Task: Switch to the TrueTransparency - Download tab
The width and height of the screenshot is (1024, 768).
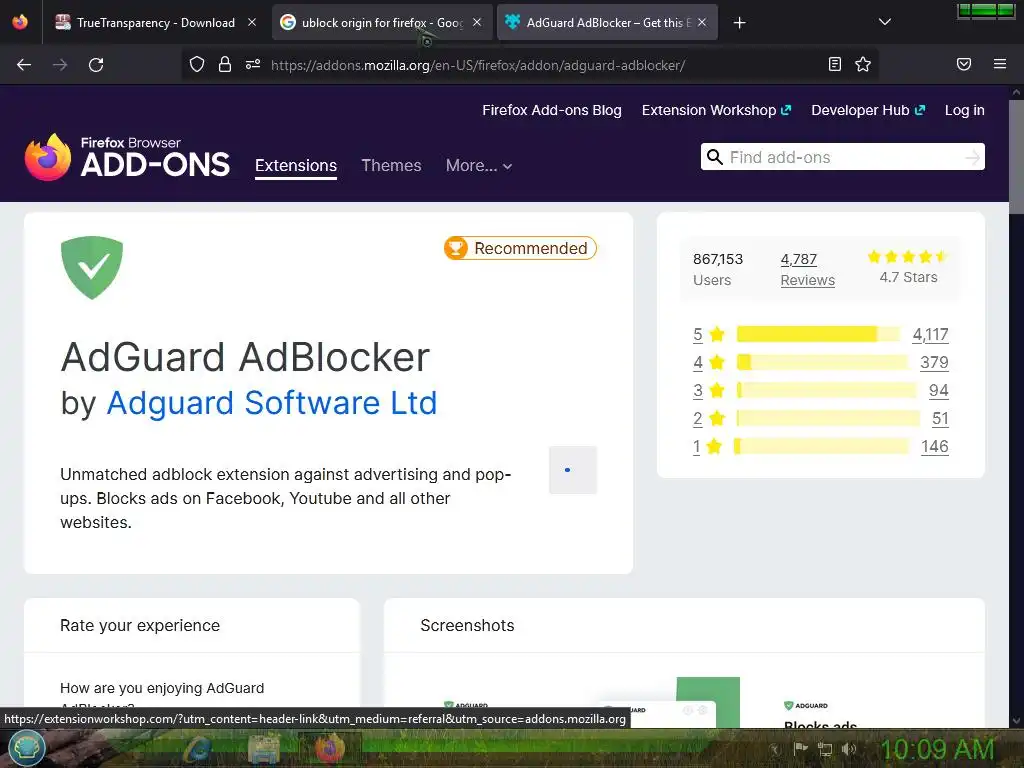Action: 155,23
